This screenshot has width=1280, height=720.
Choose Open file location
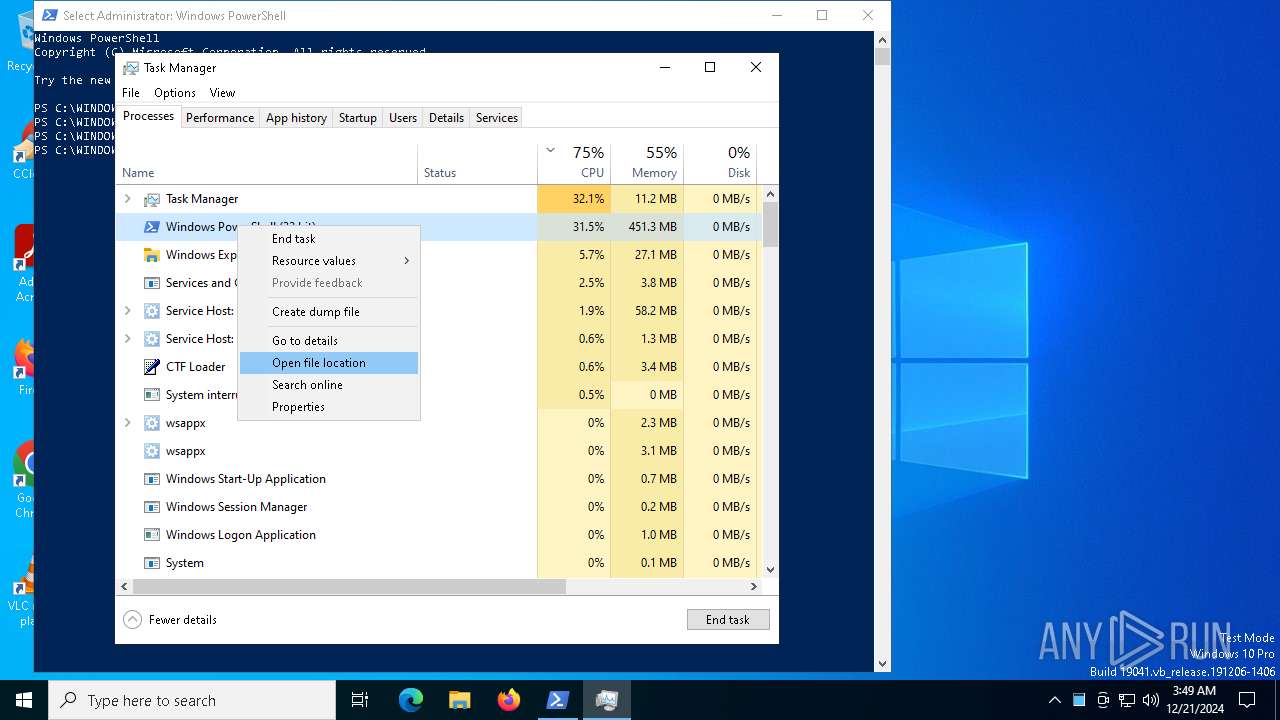pos(329,363)
